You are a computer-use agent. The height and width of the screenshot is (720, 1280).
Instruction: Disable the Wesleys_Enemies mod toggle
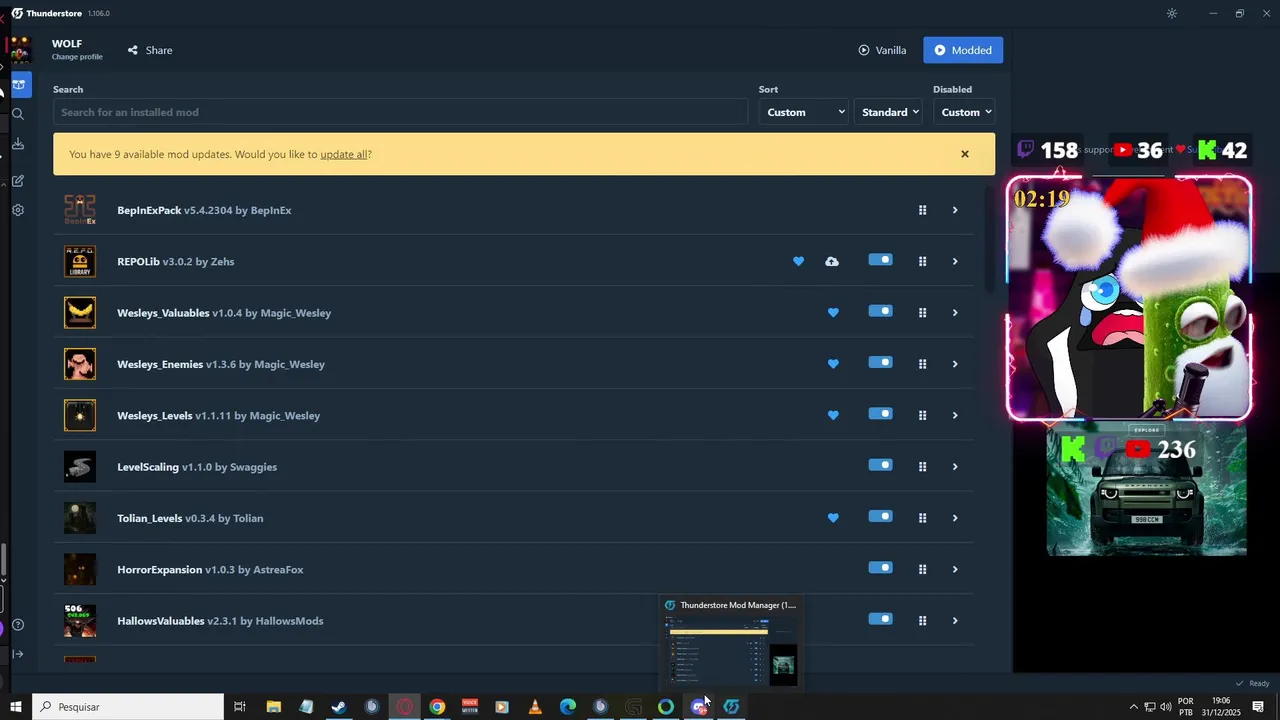coord(880,362)
